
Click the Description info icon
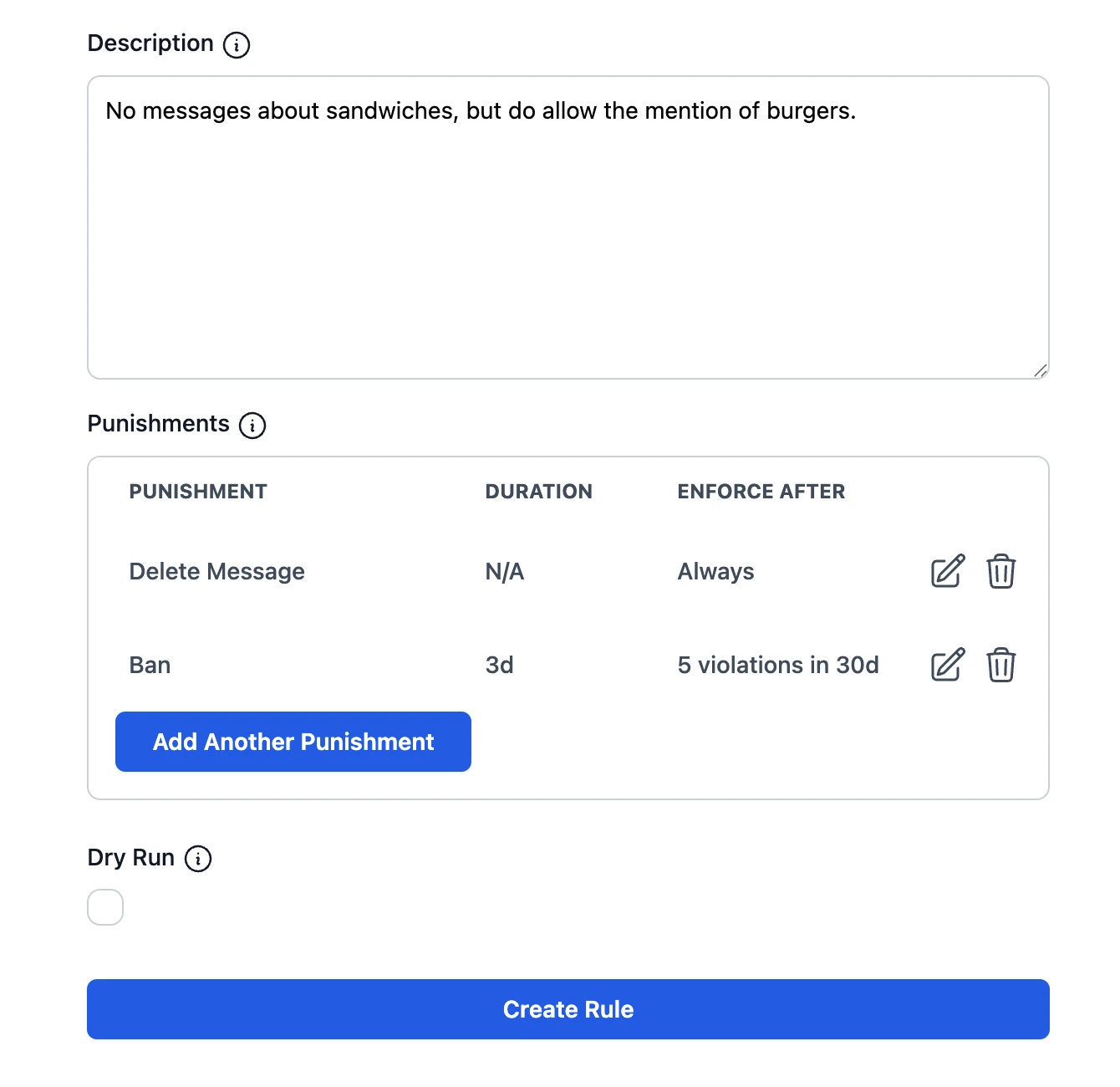click(237, 44)
